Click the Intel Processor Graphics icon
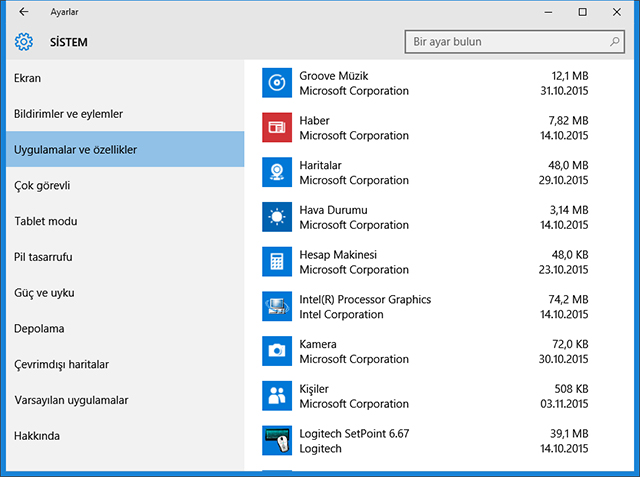Screen dimensions: 640x477 (277, 306)
